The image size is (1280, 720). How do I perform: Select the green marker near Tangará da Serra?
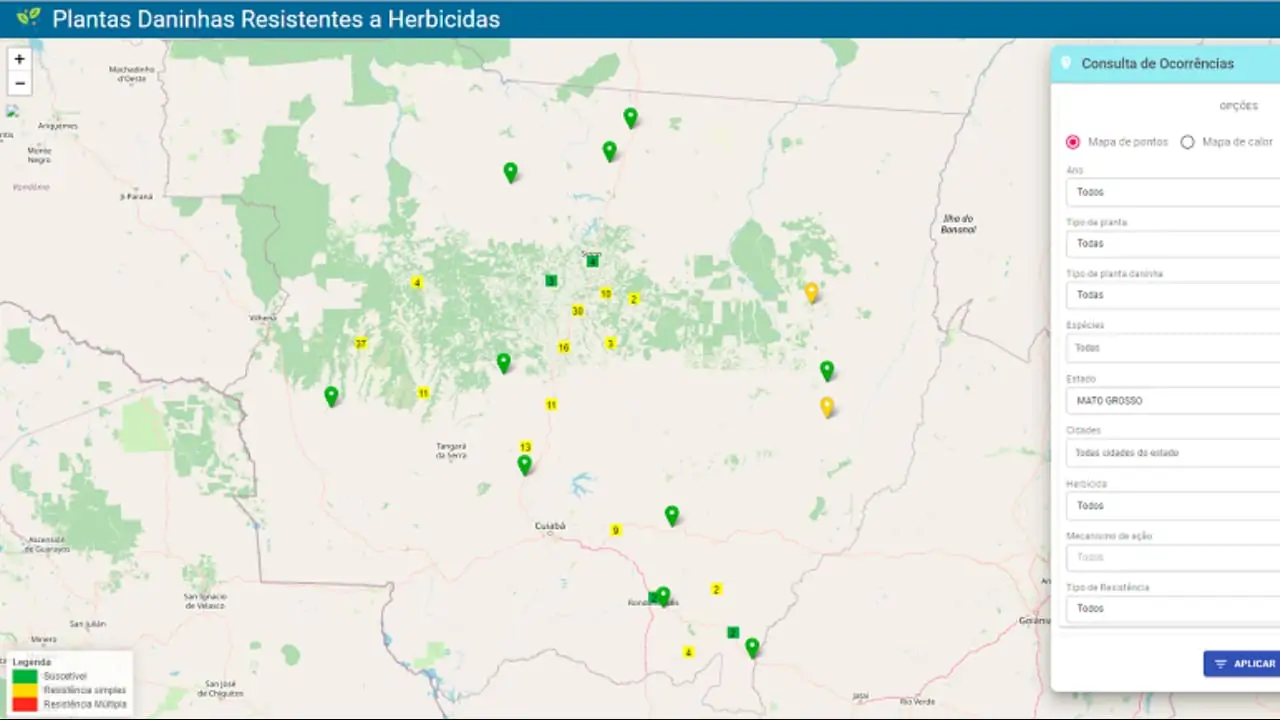[x=524, y=462]
